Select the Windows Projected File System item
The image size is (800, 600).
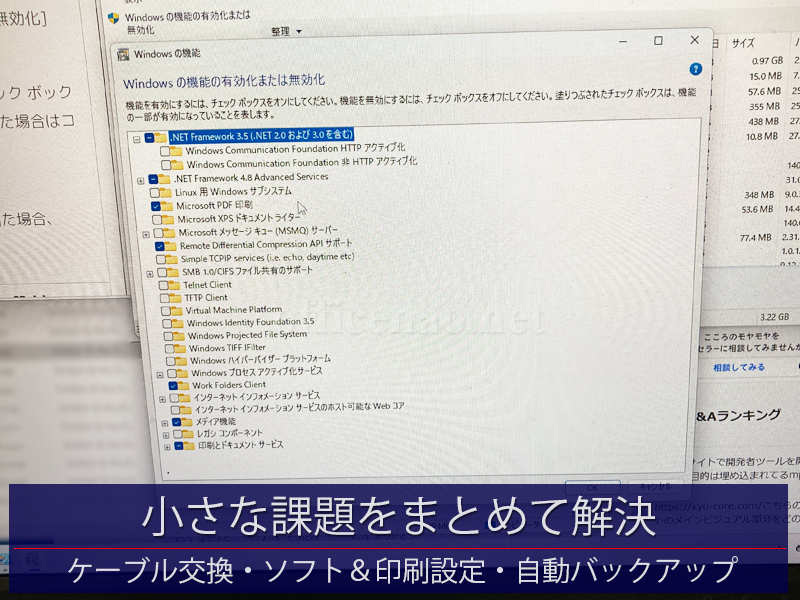pyautogui.click(x=246, y=335)
